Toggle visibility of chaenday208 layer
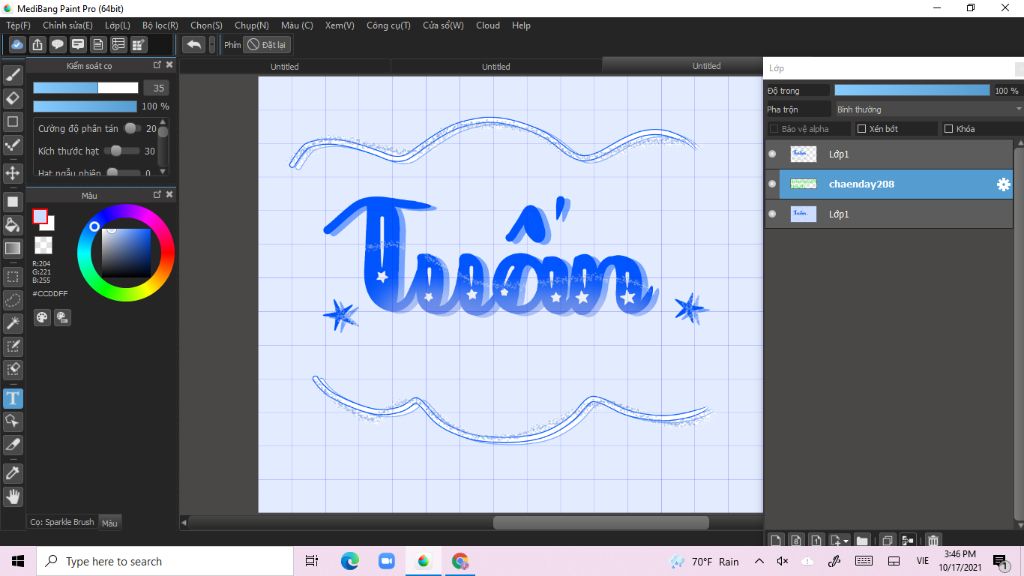Image resolution: width=1024 pixels, height=576 pixels. tap(772, 184)
